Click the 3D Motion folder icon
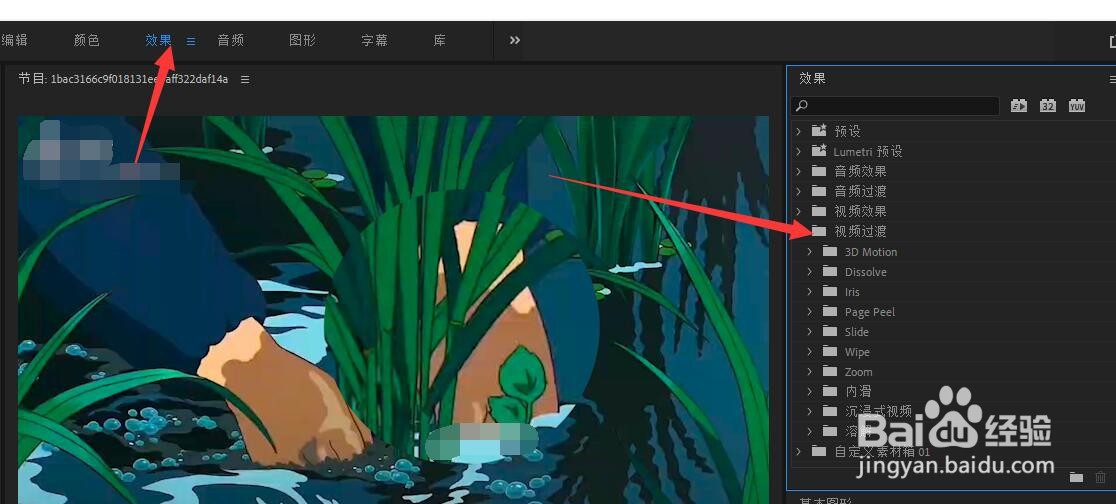 tap(830, 251)
